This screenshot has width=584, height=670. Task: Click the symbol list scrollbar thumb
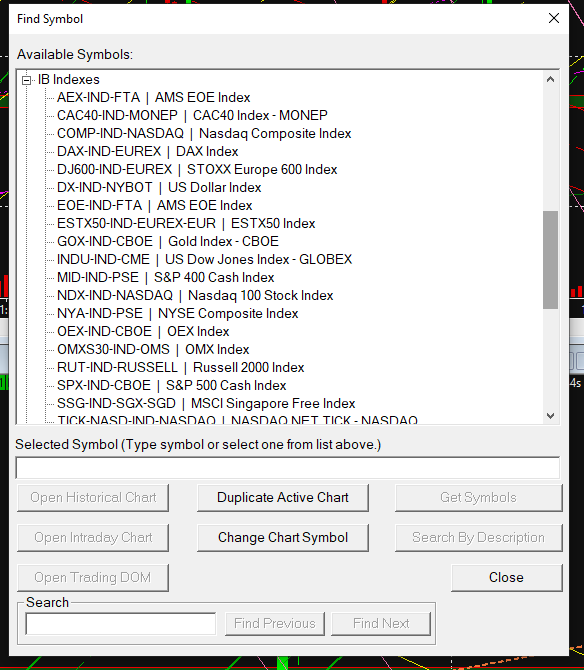coord(550,259)
